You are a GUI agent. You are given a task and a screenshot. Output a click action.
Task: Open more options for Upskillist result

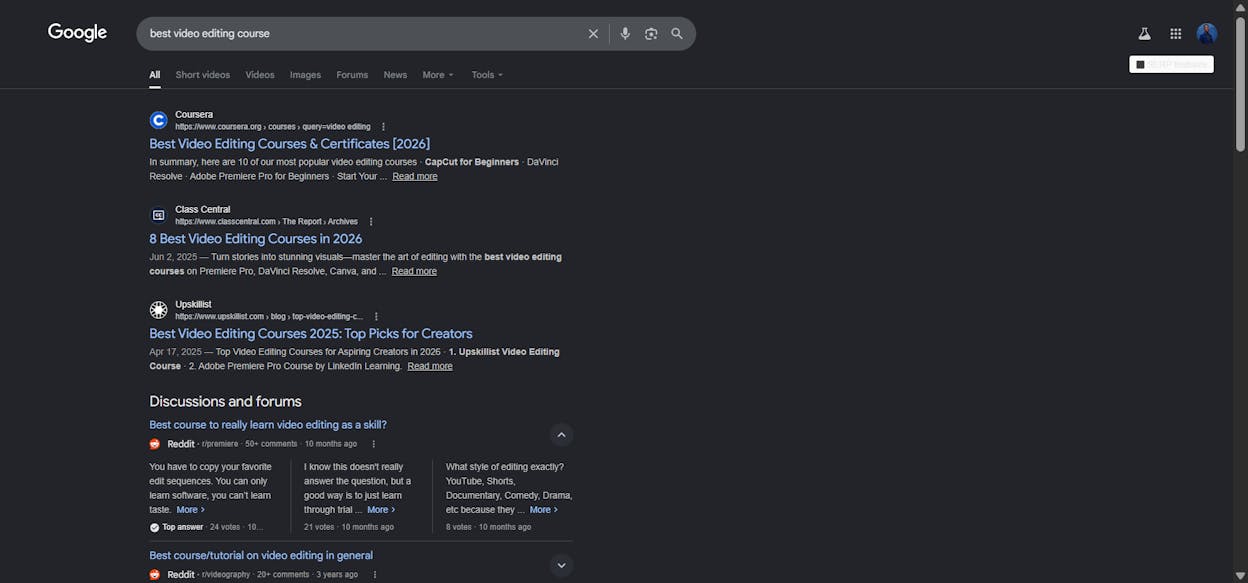[x=376, y=317]
